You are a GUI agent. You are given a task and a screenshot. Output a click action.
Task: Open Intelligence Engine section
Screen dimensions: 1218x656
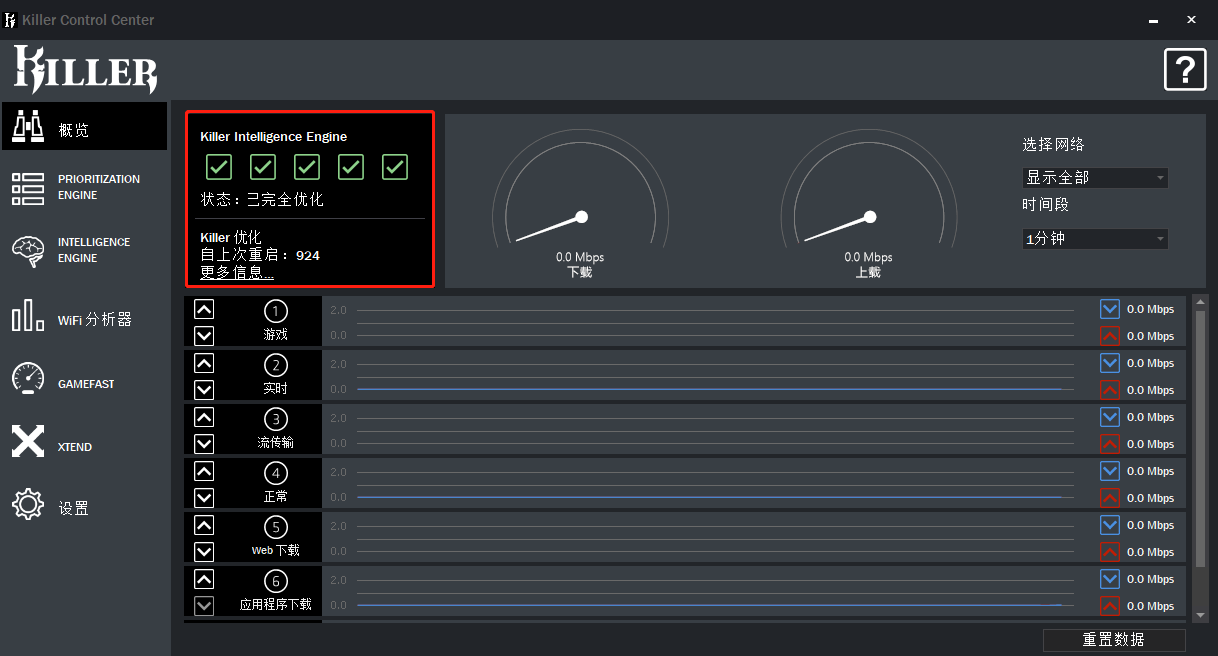(84, 250)
